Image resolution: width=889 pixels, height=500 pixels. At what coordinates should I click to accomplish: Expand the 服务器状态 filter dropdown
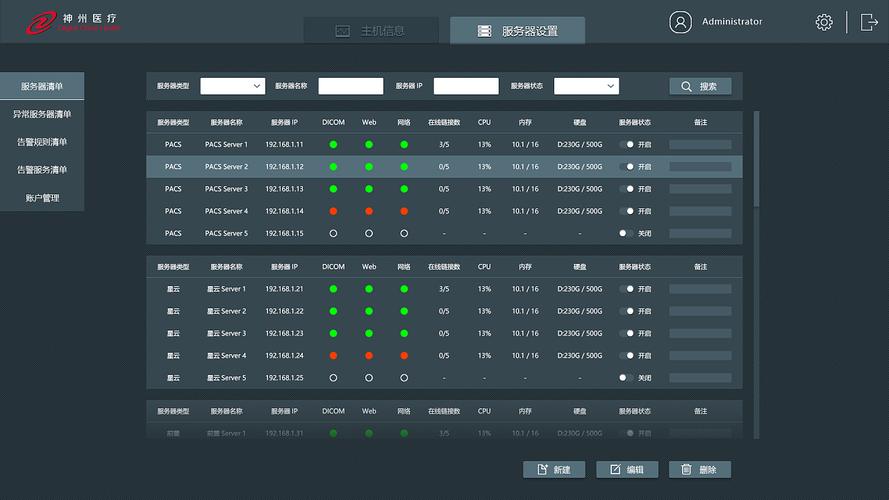coord(586,86)
